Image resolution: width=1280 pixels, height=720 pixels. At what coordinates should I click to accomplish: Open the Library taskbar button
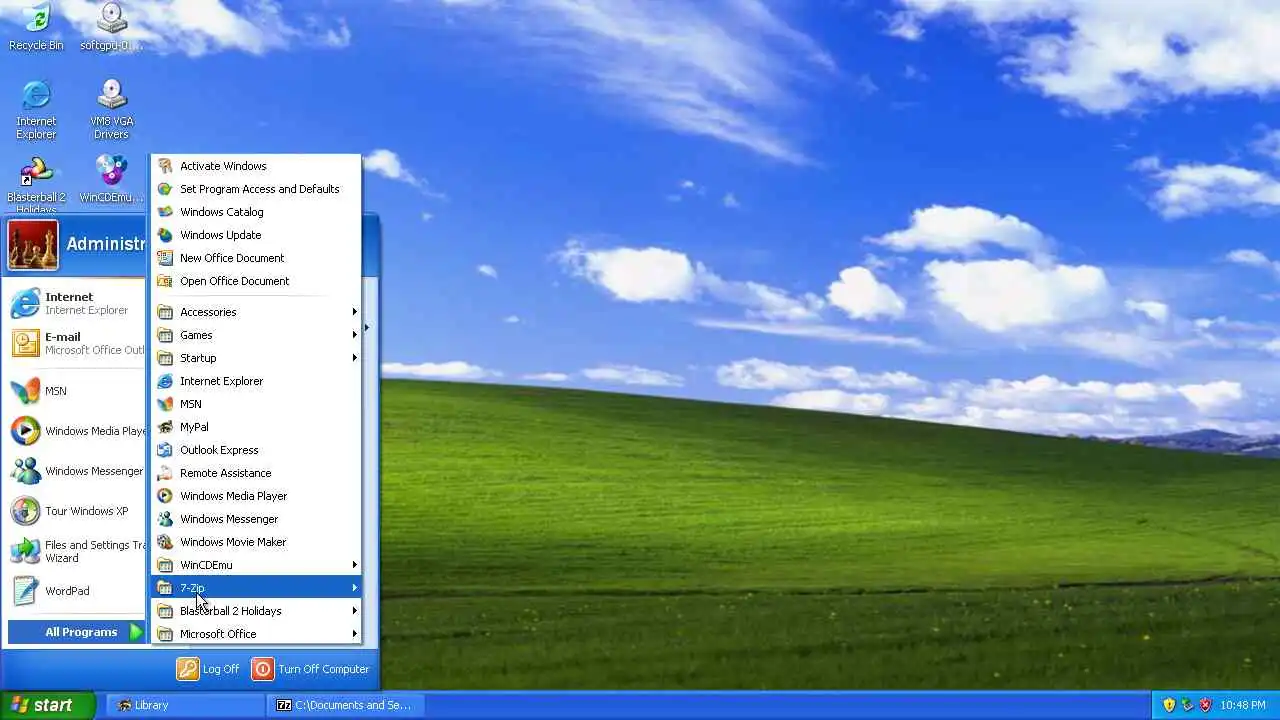click(185, 705)
